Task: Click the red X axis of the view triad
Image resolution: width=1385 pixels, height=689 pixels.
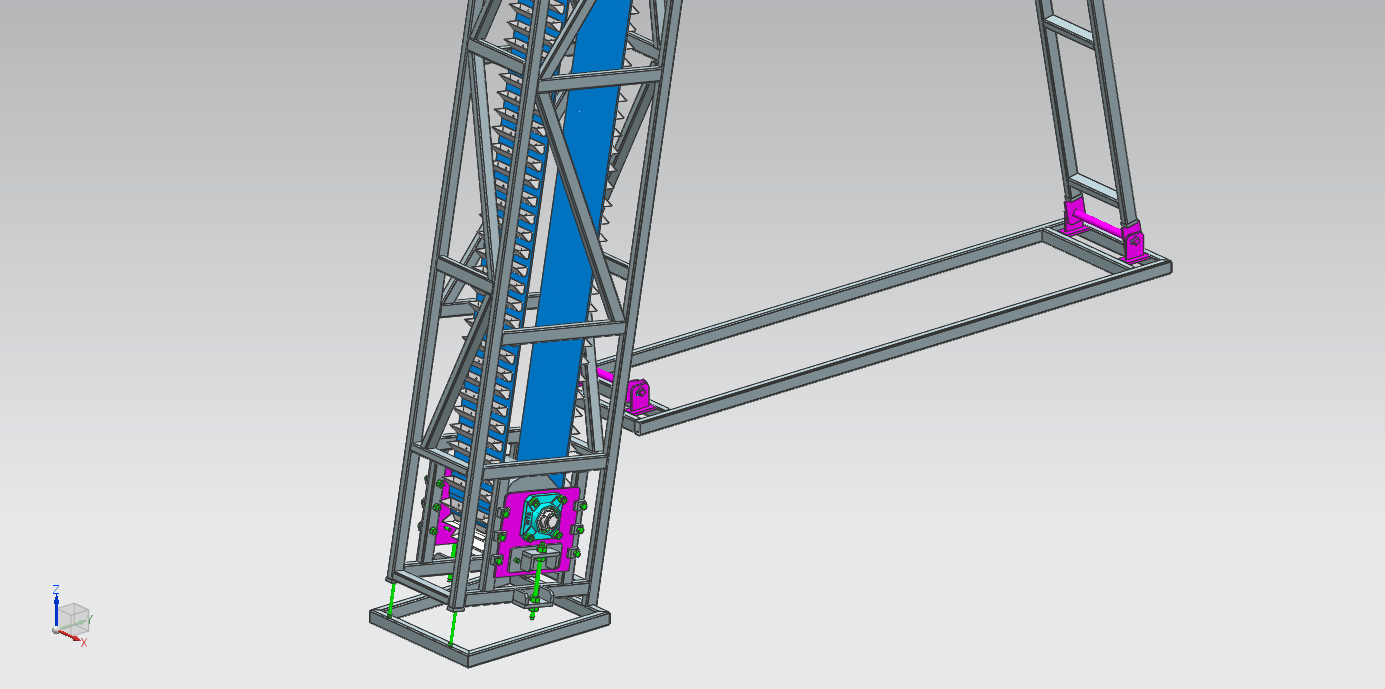Action: (72, 636)
